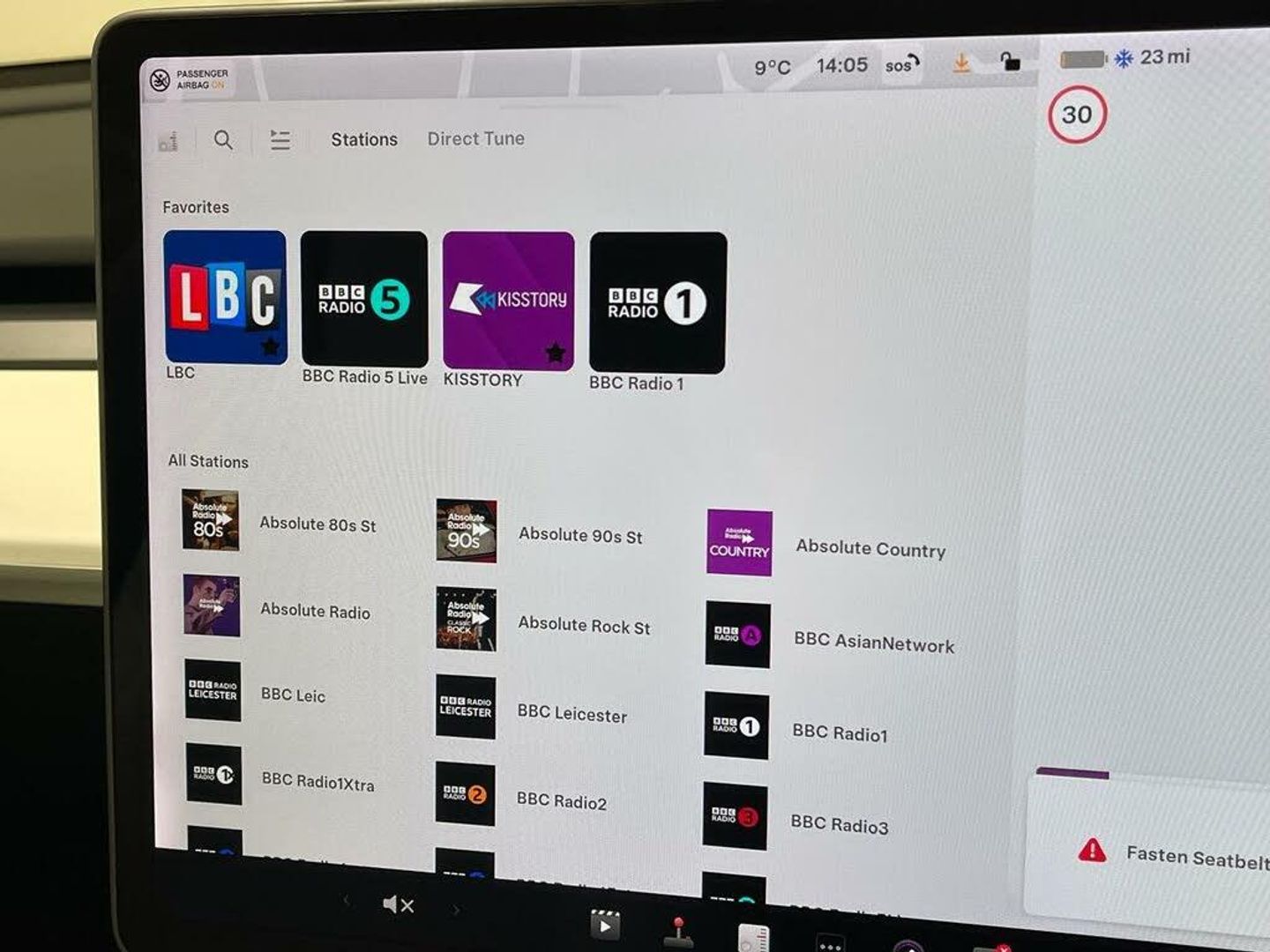The height and width of the screenshot is (952, 1270).
Task: Play LBC from Favorites
Action: coord(225,297)
